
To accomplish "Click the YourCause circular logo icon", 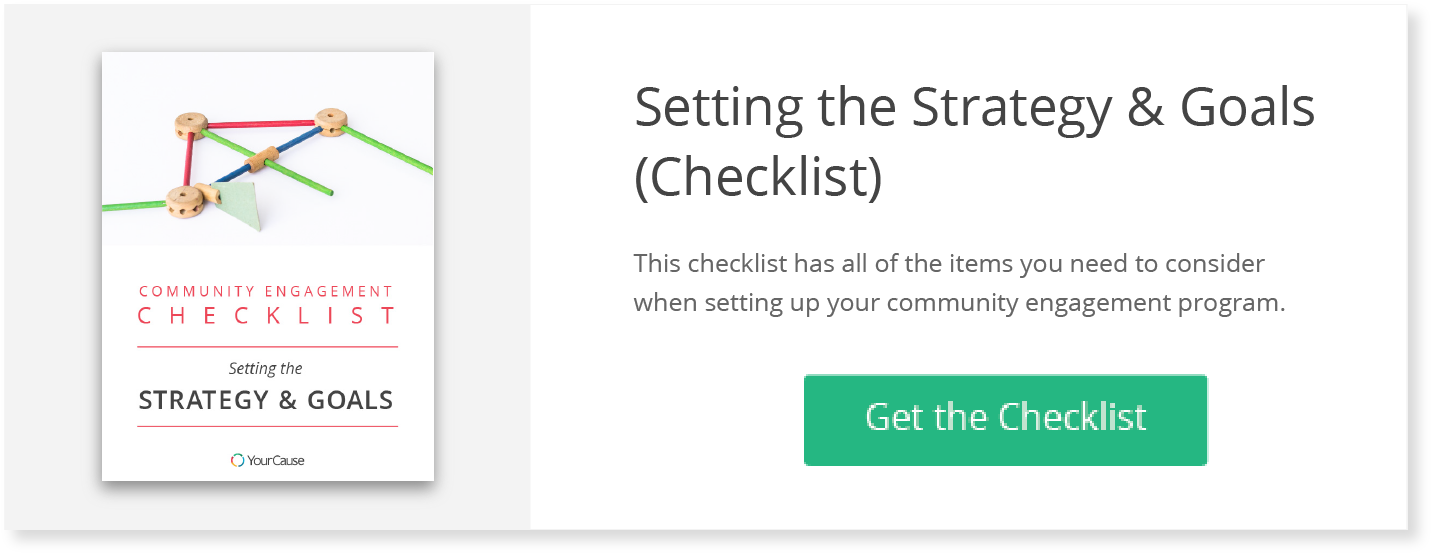I will (x=237, y=460).
